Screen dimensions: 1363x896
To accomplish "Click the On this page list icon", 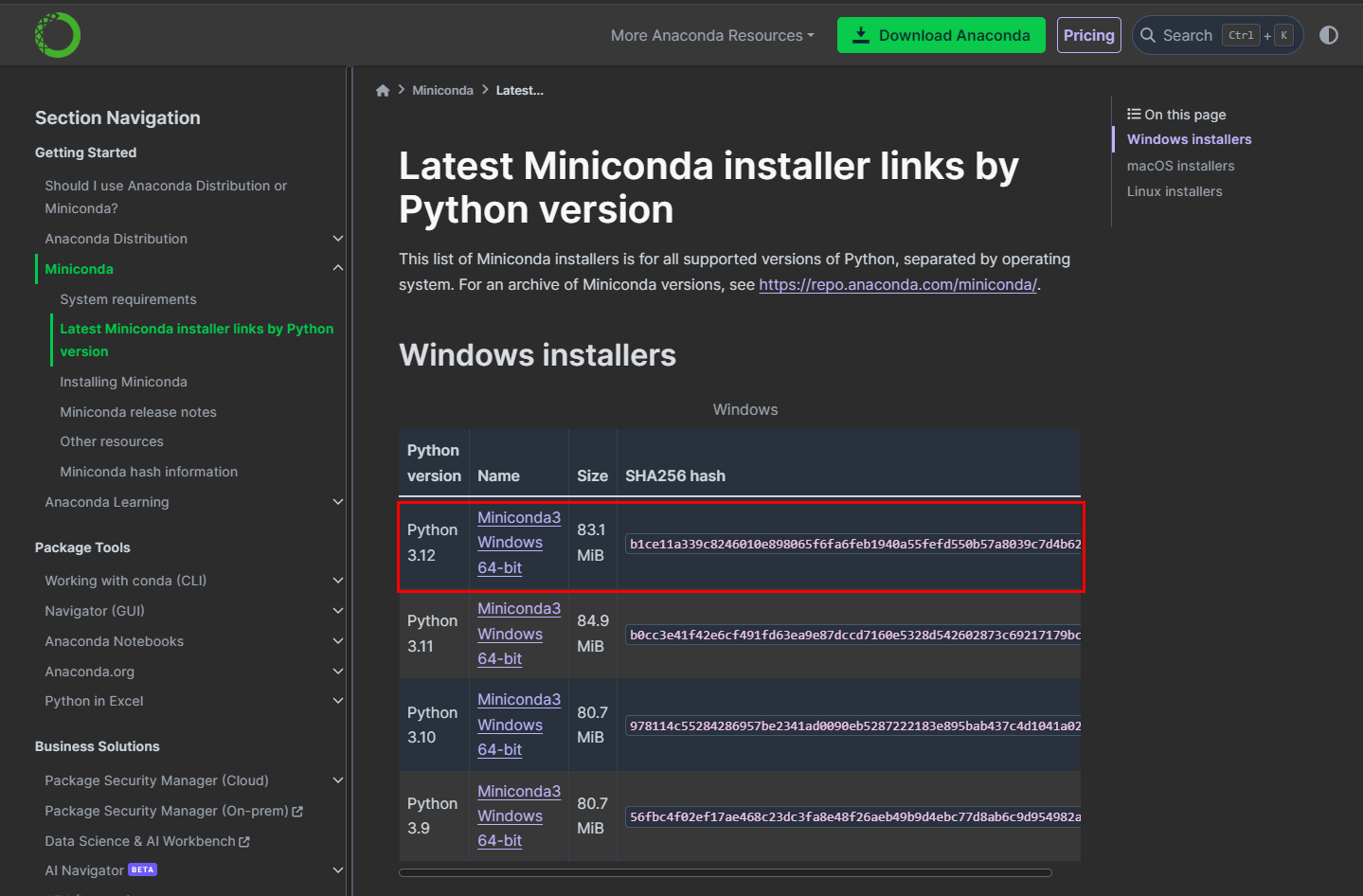I will point(1134,114).
